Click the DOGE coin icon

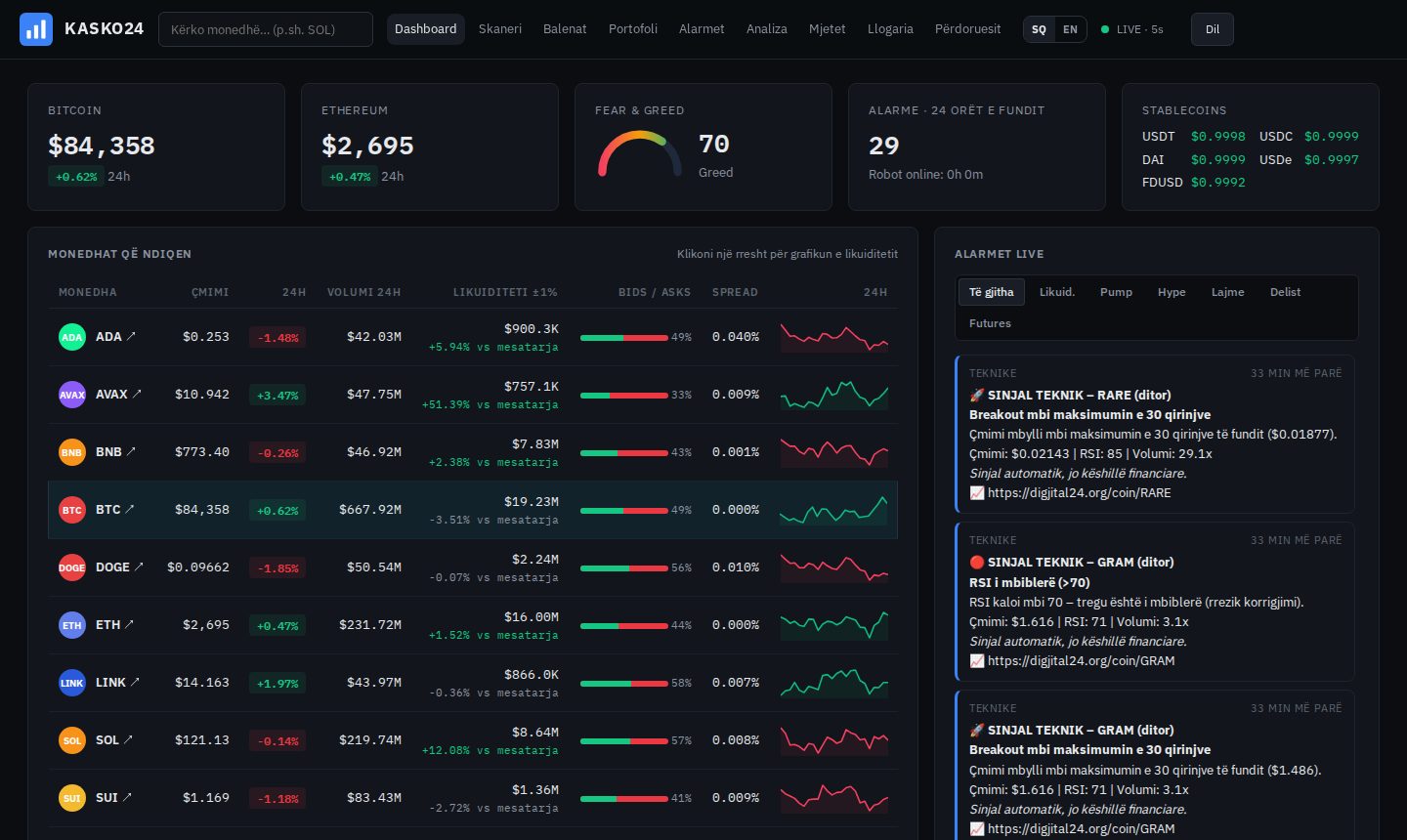(72, 567)
